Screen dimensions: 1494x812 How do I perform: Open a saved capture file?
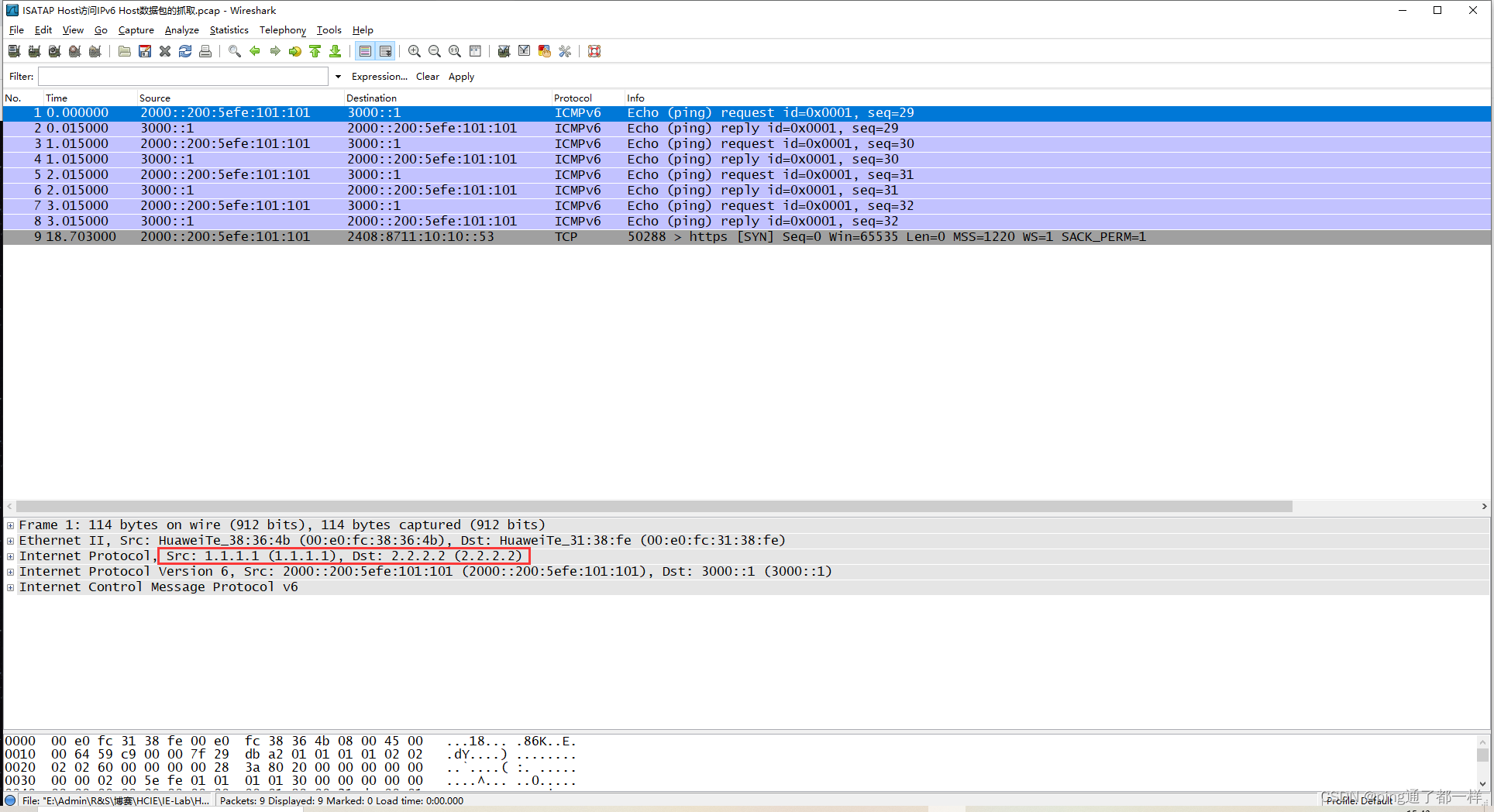[124, 51]
